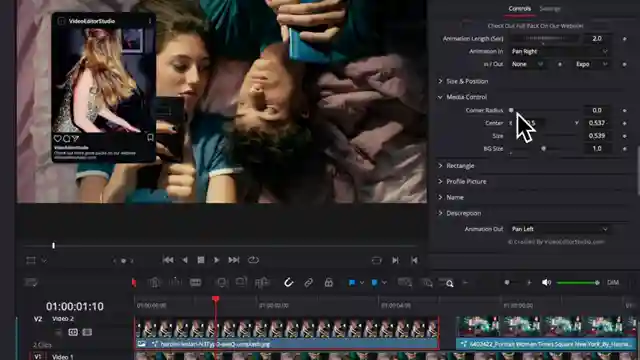Select the Dynamic Trim mode tool

(175, 282)
